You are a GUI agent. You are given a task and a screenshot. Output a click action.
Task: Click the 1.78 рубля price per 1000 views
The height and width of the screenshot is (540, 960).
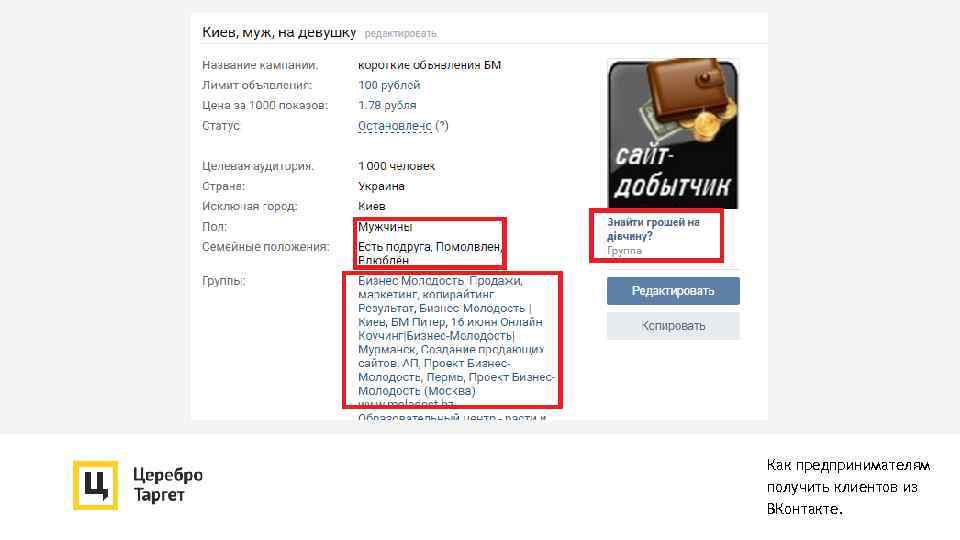(x=387, y=105)
